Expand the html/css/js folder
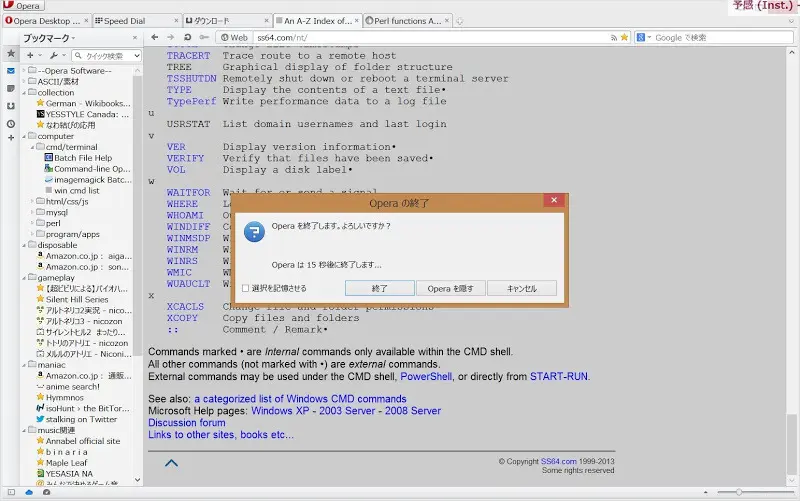Image resolution: width=800 pixels, height=501 pixels. (33, 201)
